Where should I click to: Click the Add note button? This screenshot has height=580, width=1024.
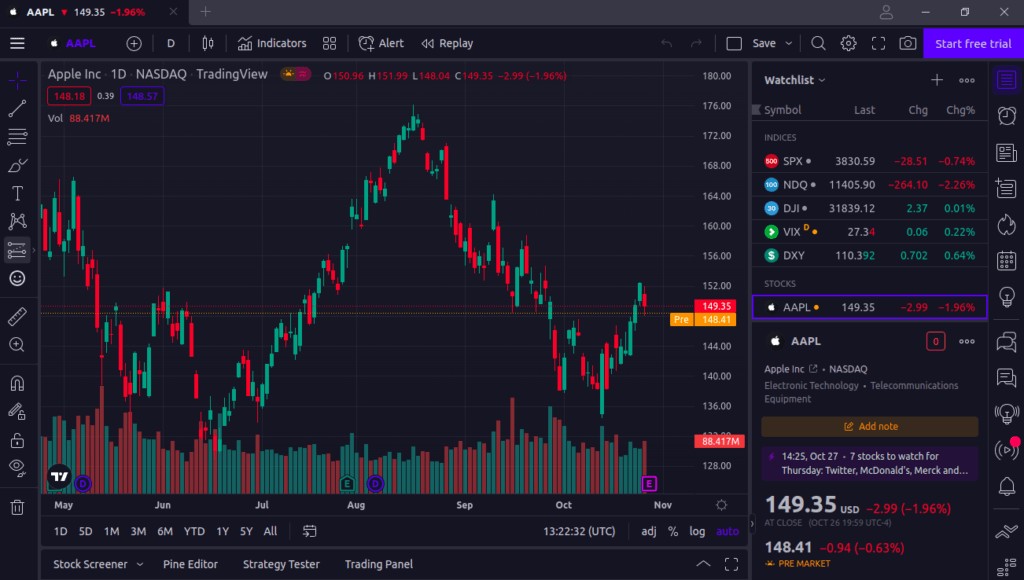point(870,427)
